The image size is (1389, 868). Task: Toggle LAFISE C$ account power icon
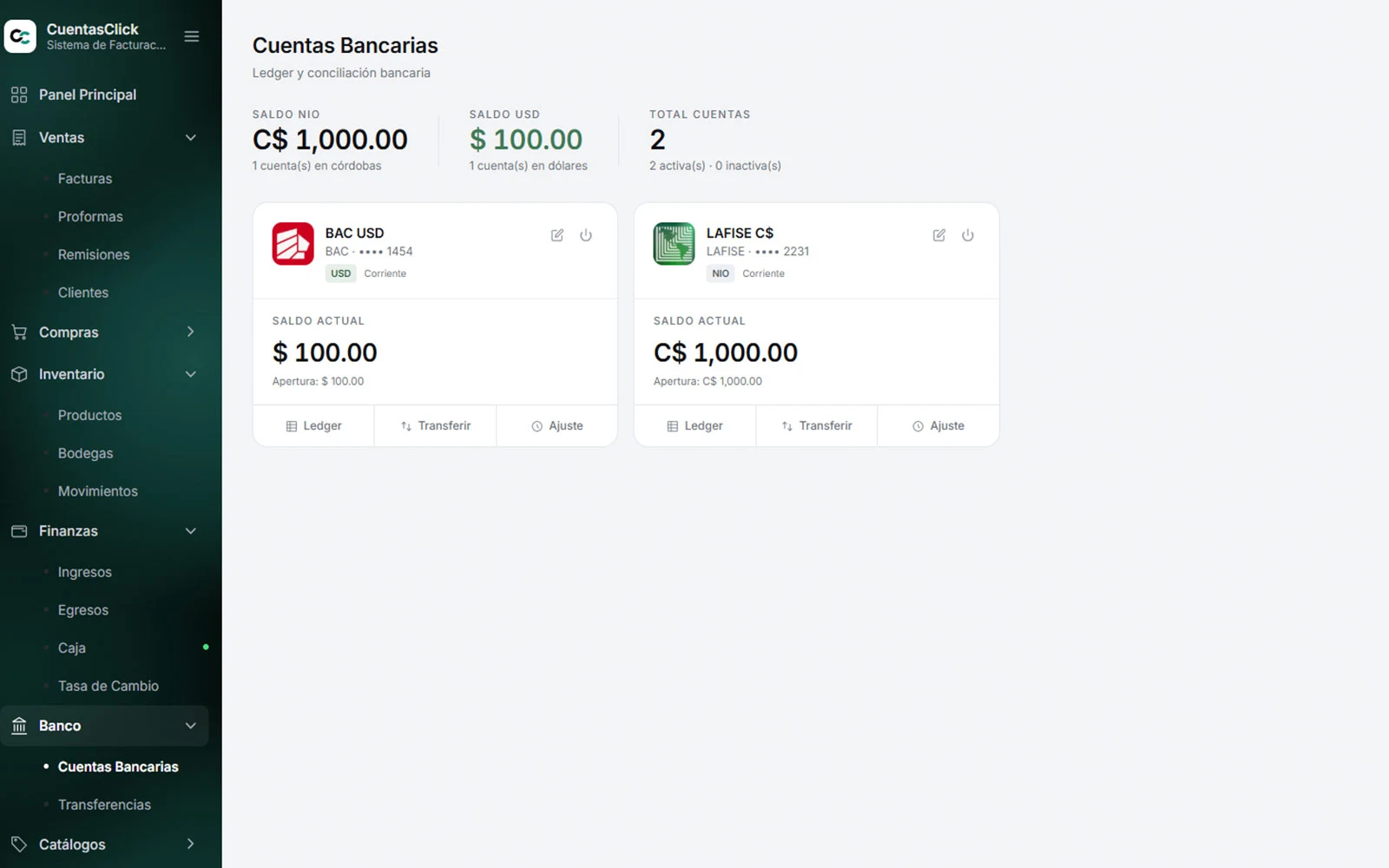tap(968, 235)
